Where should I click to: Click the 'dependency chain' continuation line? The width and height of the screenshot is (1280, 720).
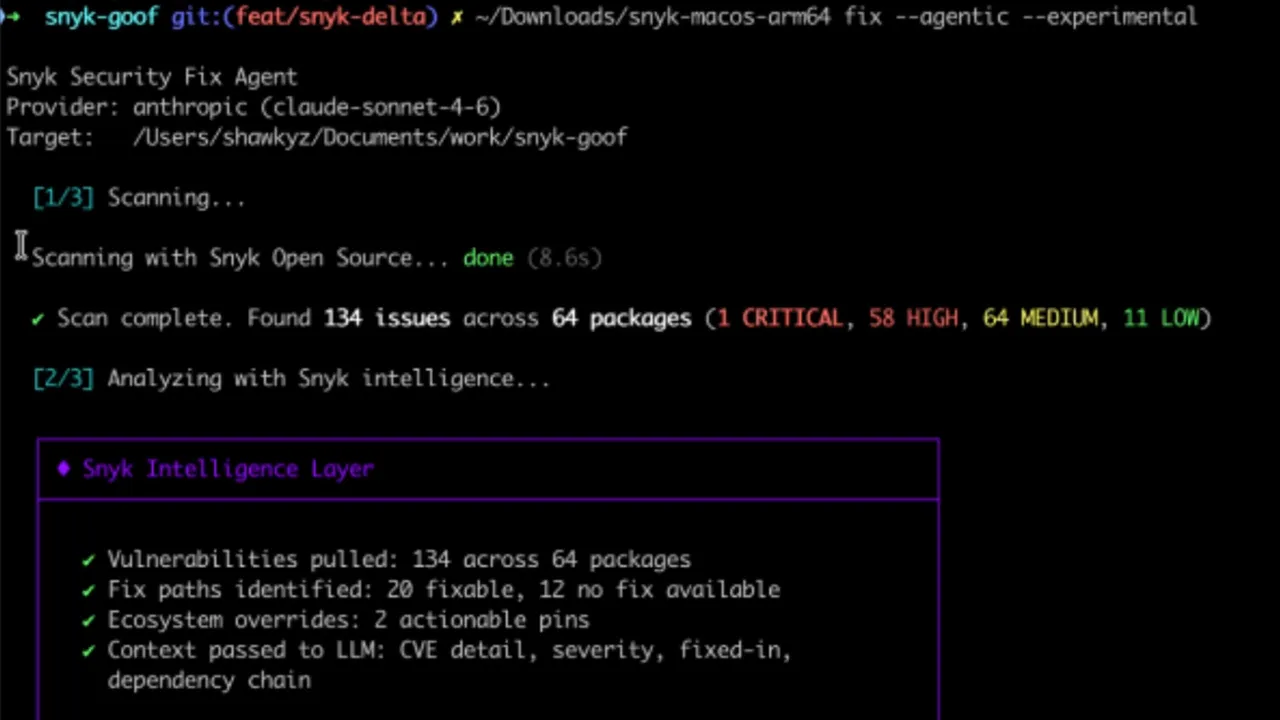click(209, 680)
